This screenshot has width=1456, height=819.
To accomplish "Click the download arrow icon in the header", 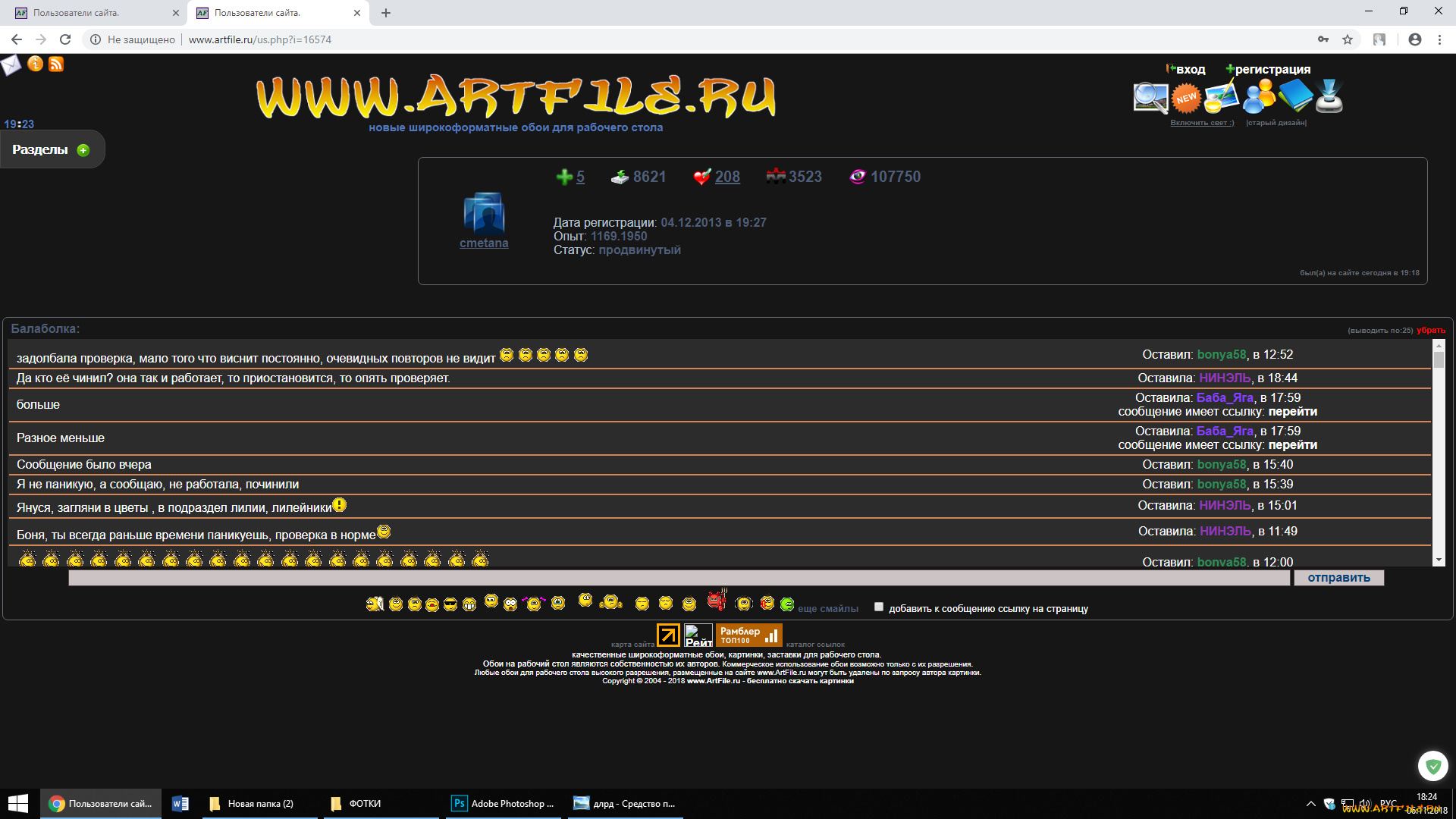I will 1329,97.
